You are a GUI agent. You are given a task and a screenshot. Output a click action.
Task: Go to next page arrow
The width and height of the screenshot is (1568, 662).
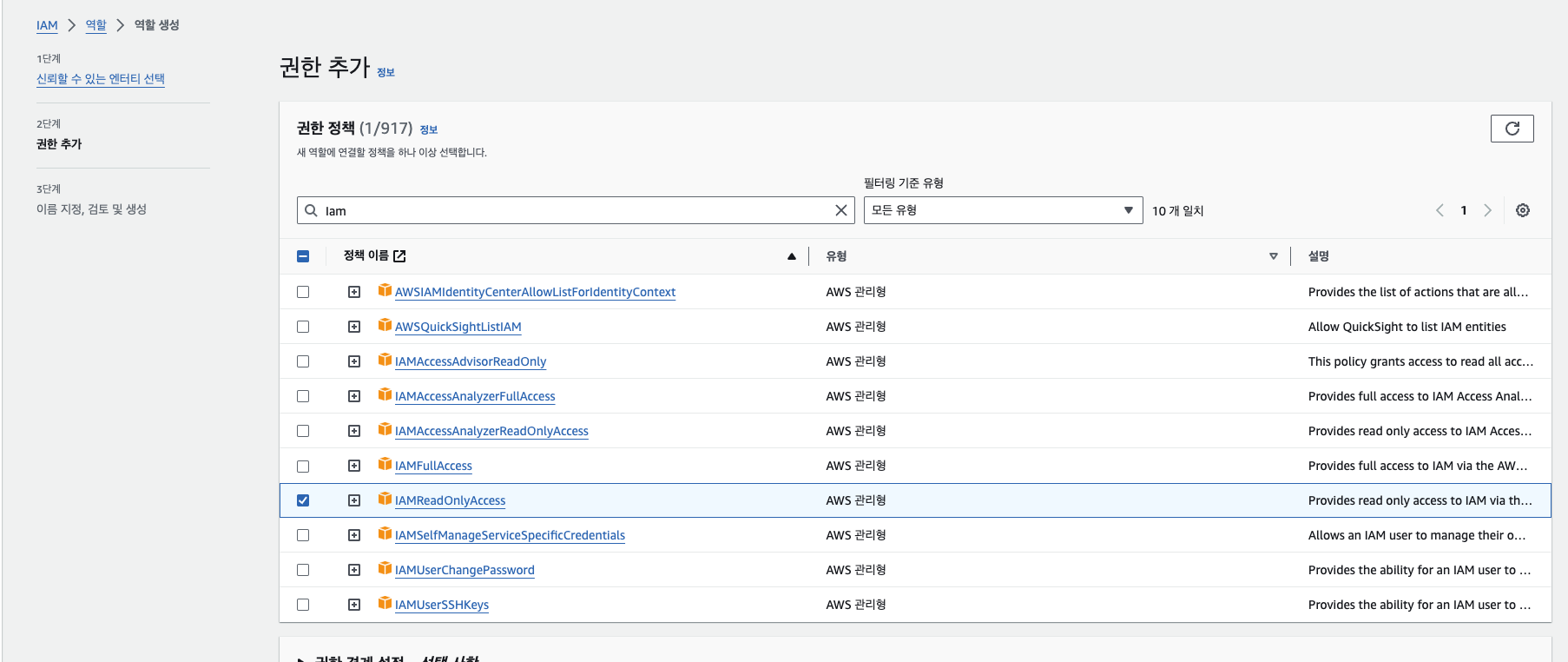[x=1487, y=210]
